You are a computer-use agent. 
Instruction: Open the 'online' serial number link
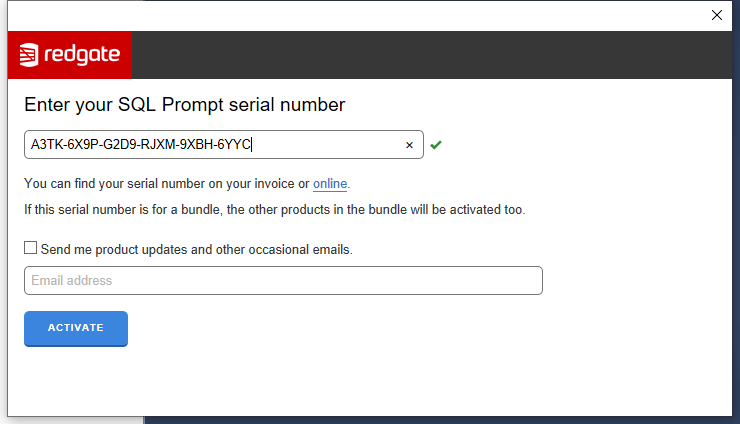click(x=330, y=184)
